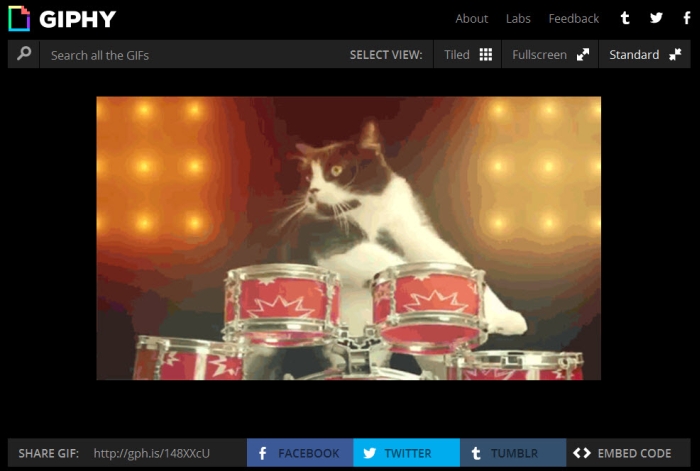700x471 pixels.
Task: Switch to Tiled view
Action: (x=467, y=54)
